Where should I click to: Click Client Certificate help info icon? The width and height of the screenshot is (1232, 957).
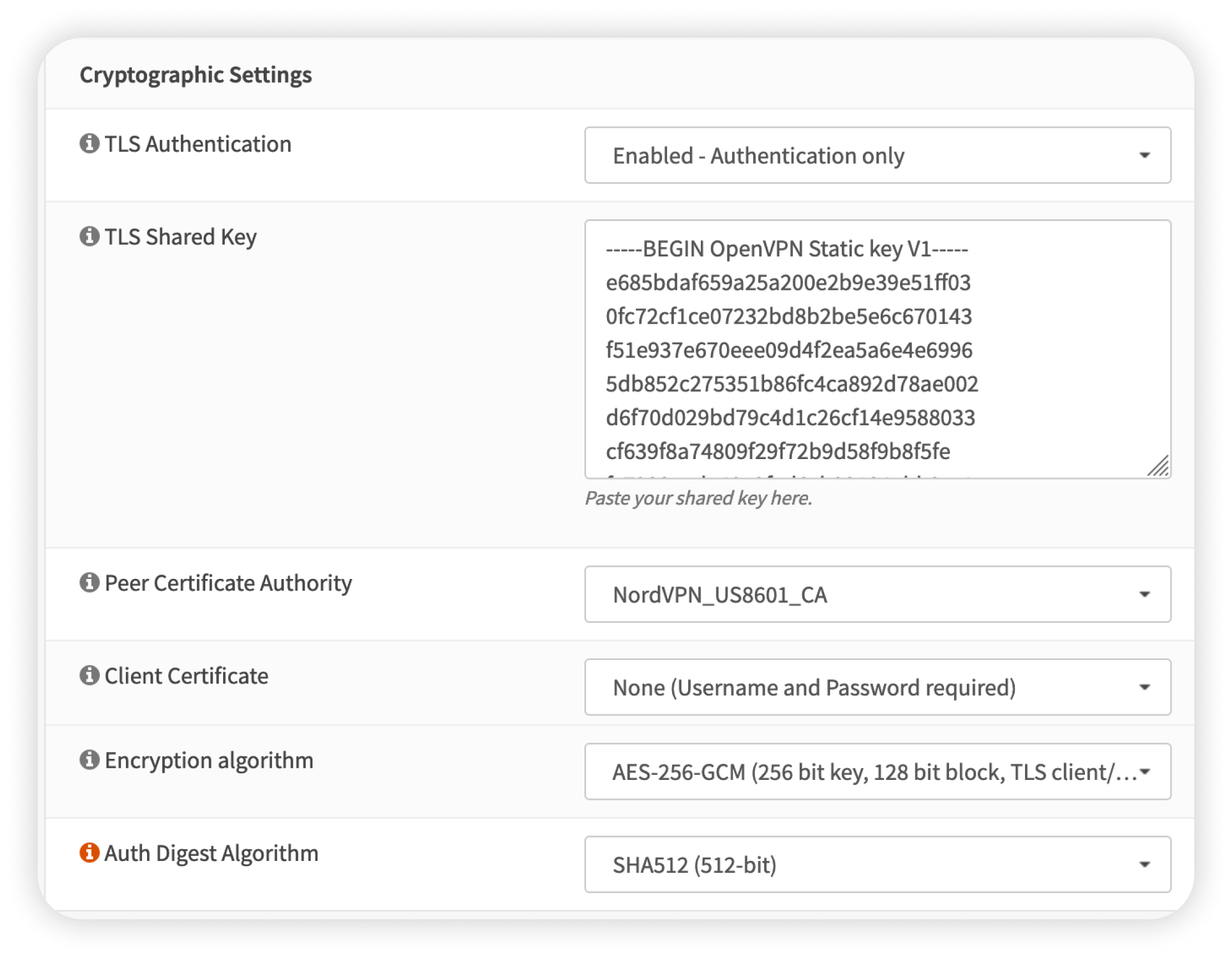point(89,675)
